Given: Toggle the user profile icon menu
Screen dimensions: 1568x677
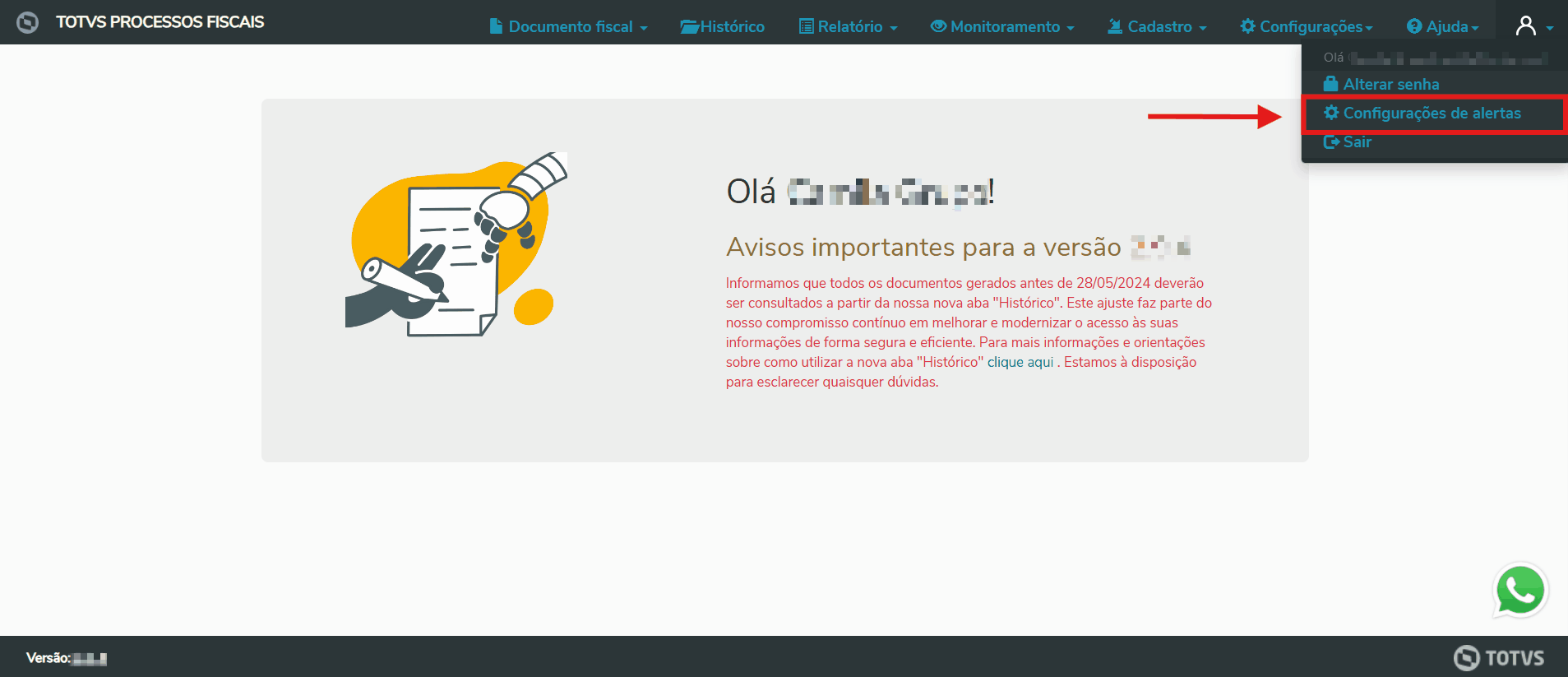Looking at the screenshot, I should pos(1534,26).
